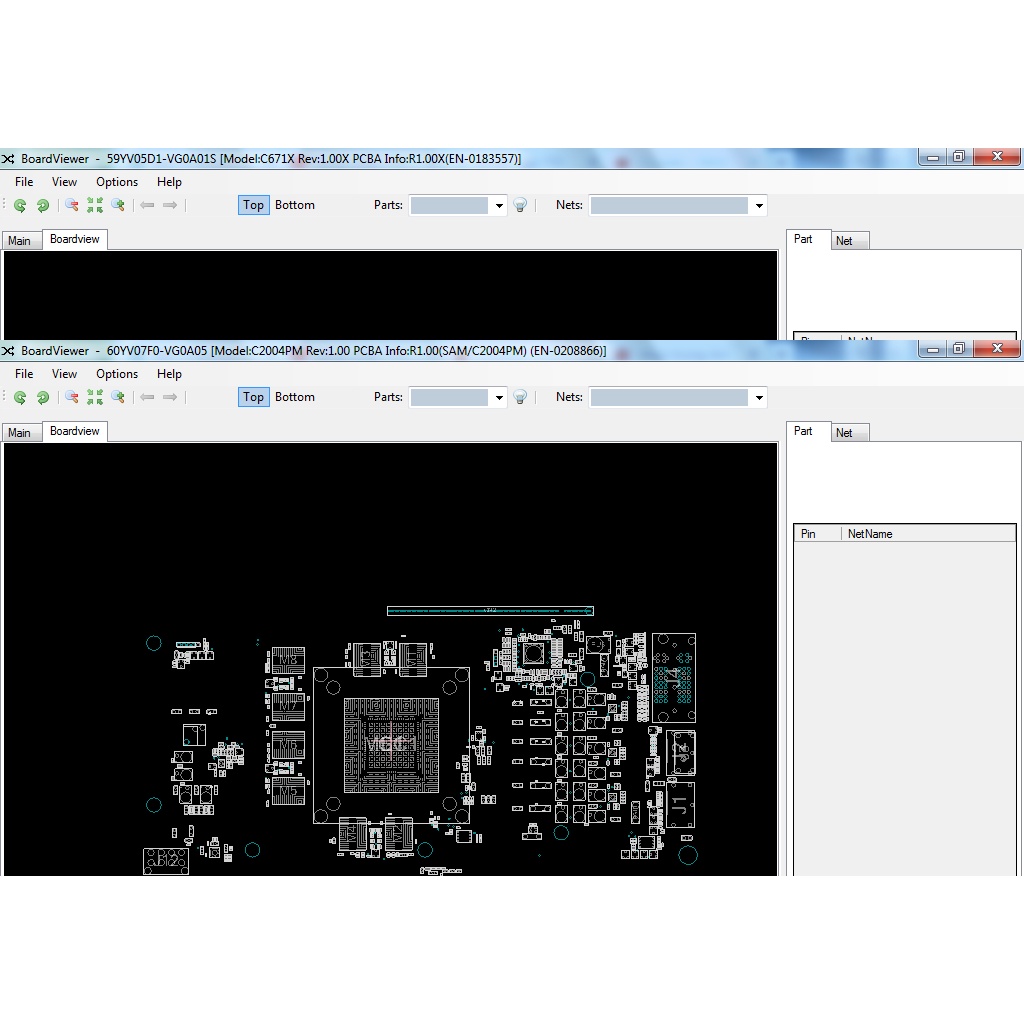Click NetName column header in 60YV07F0 panel
The image size is (1024, 1024).
928,534
